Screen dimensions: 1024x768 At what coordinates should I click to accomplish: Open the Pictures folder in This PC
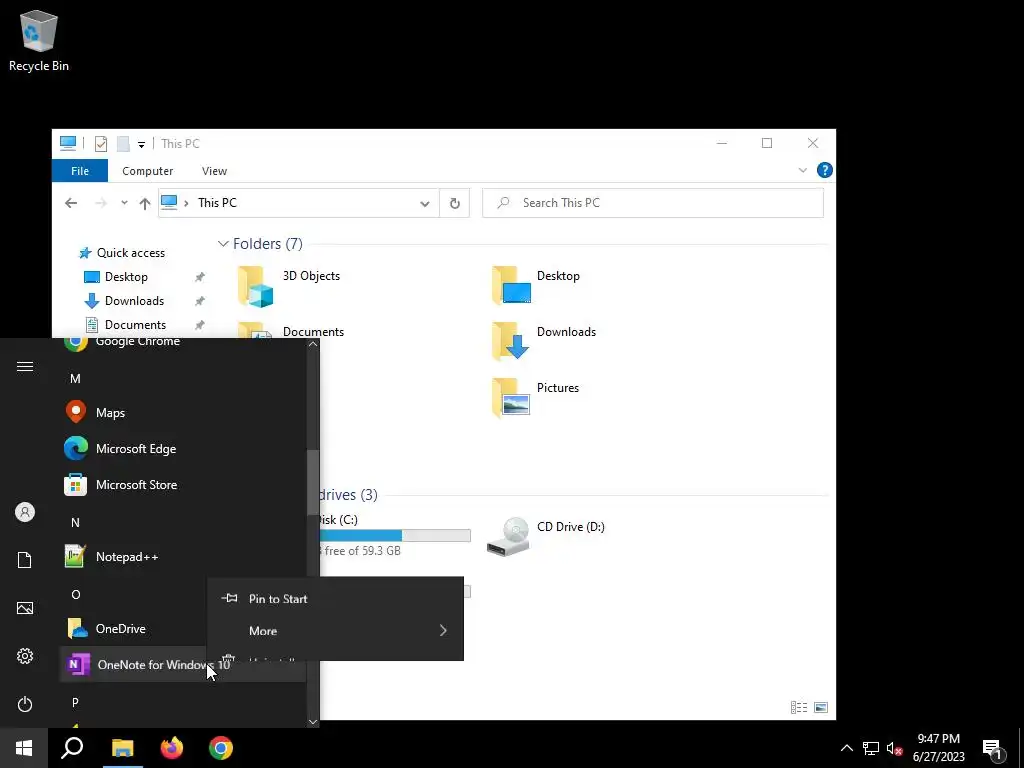click(536, 398)
